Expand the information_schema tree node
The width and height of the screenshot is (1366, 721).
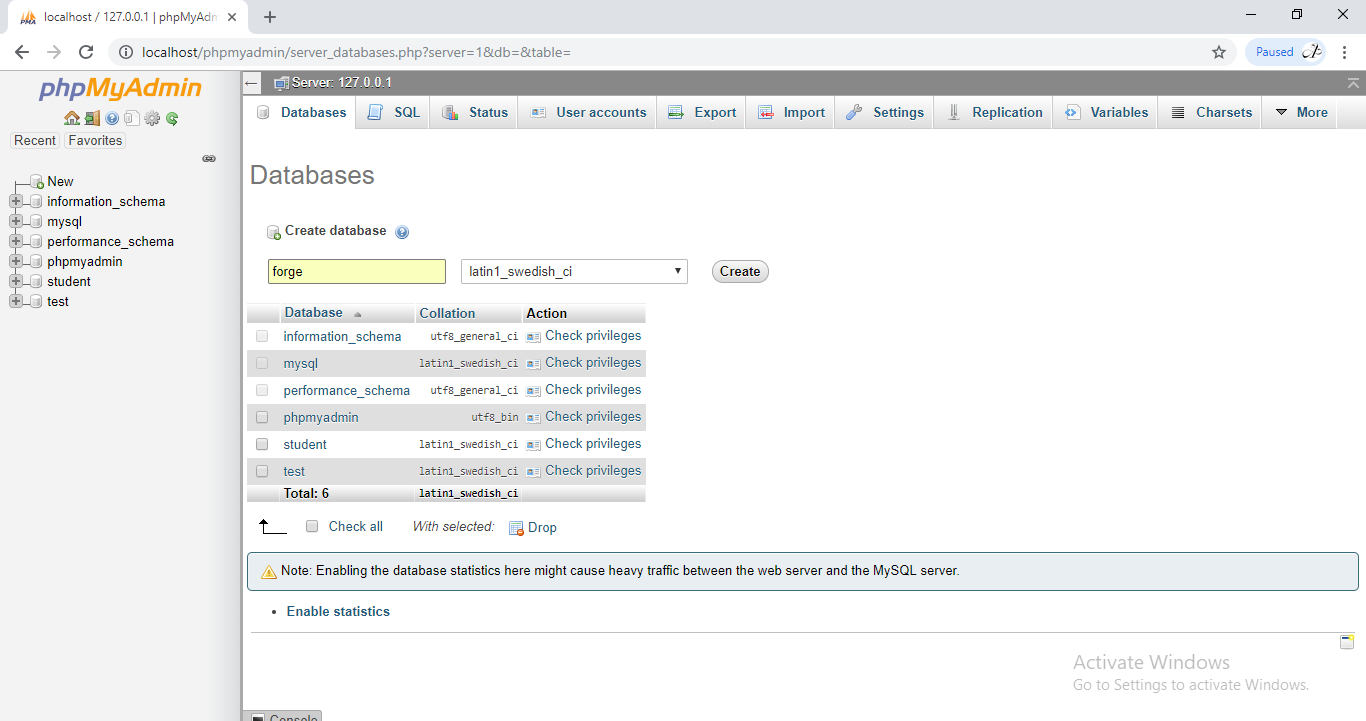pos(15,202)
